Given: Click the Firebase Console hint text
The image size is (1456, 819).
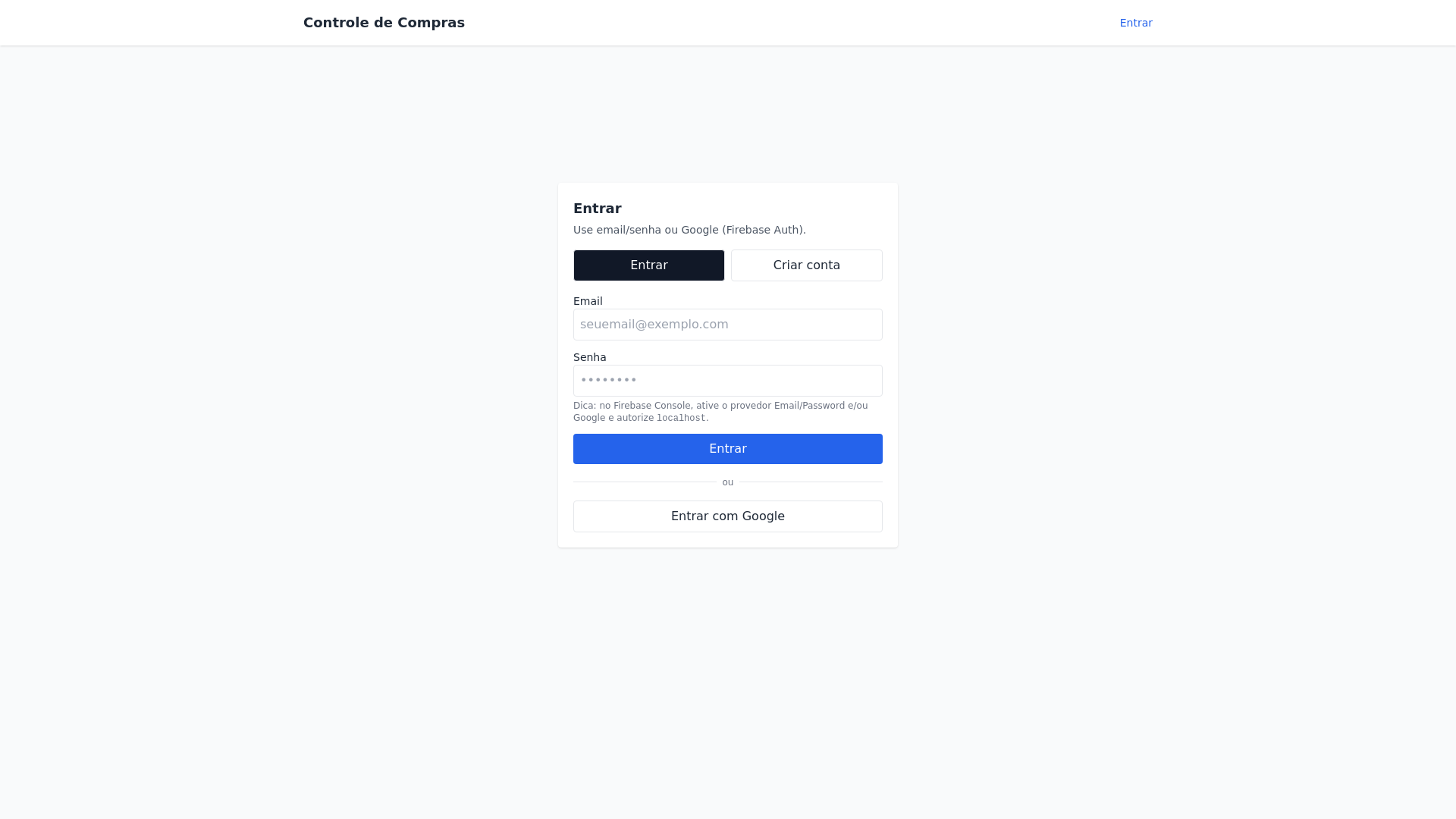Looking at the screenshot, I should point(720,412).
